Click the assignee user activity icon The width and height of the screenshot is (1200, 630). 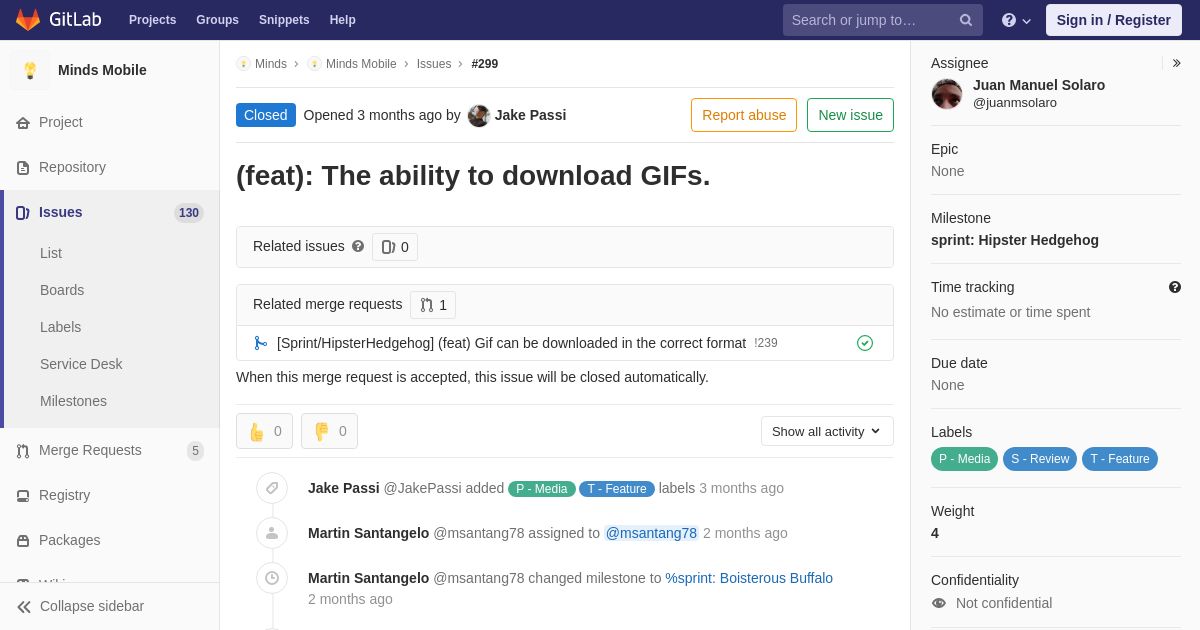click(x=272, y=533)
